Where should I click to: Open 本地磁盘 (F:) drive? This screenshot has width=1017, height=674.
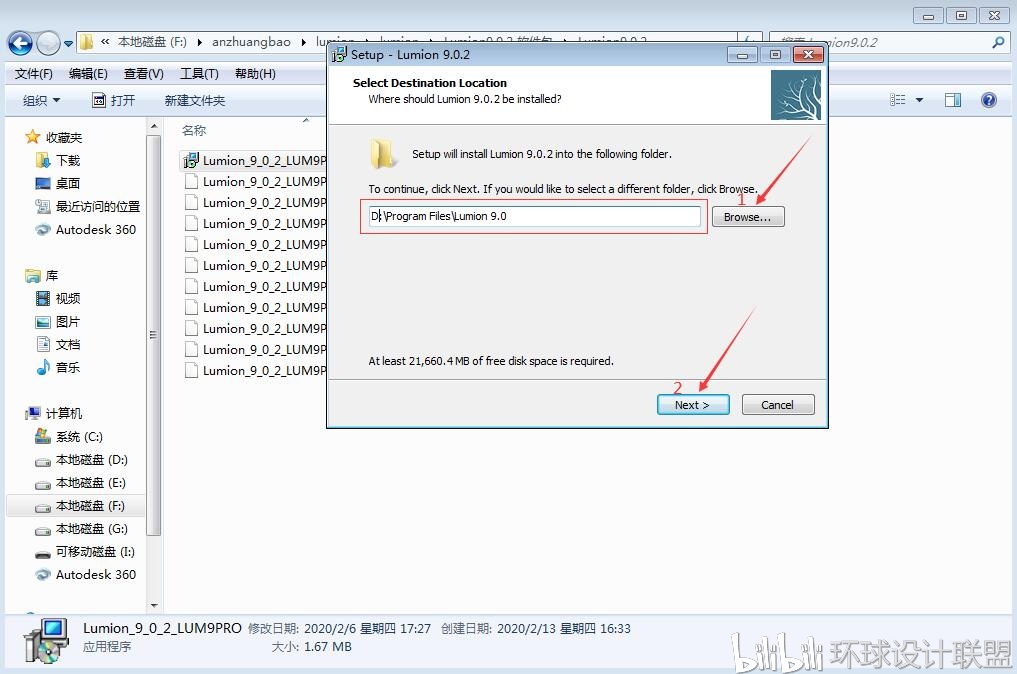(x=90, y=506)
